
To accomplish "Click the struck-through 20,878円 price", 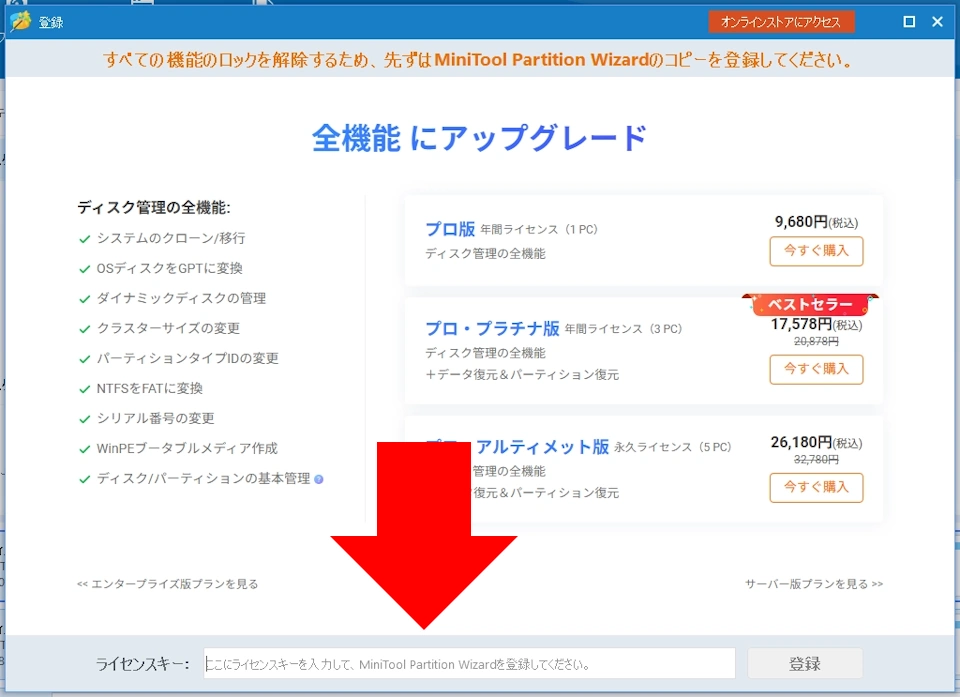I will (x=816, y=341).
